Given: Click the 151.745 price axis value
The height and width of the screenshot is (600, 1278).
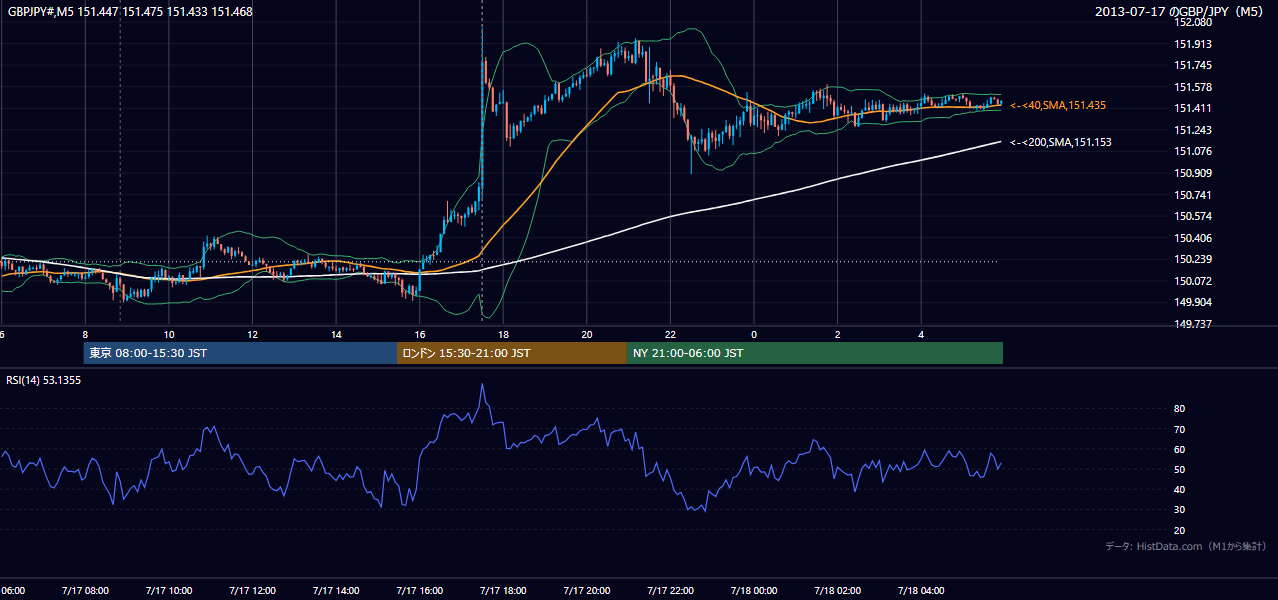Looking at the screenshot, I should point(1192,65).
